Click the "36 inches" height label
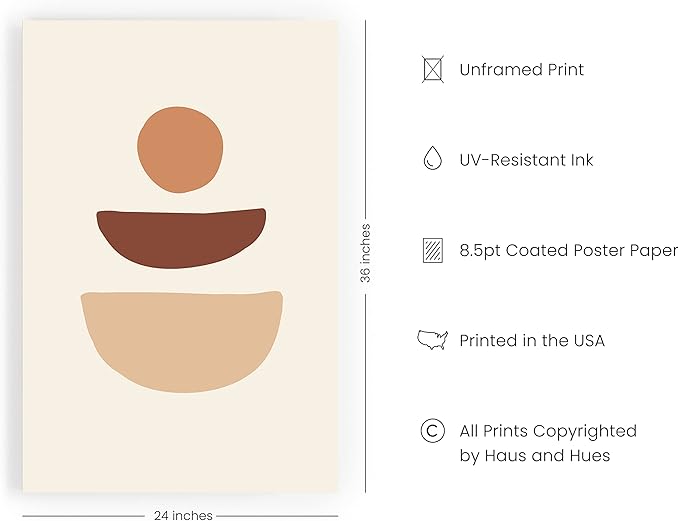The width and height of the screenshot is (679, 521). [365, 253]
